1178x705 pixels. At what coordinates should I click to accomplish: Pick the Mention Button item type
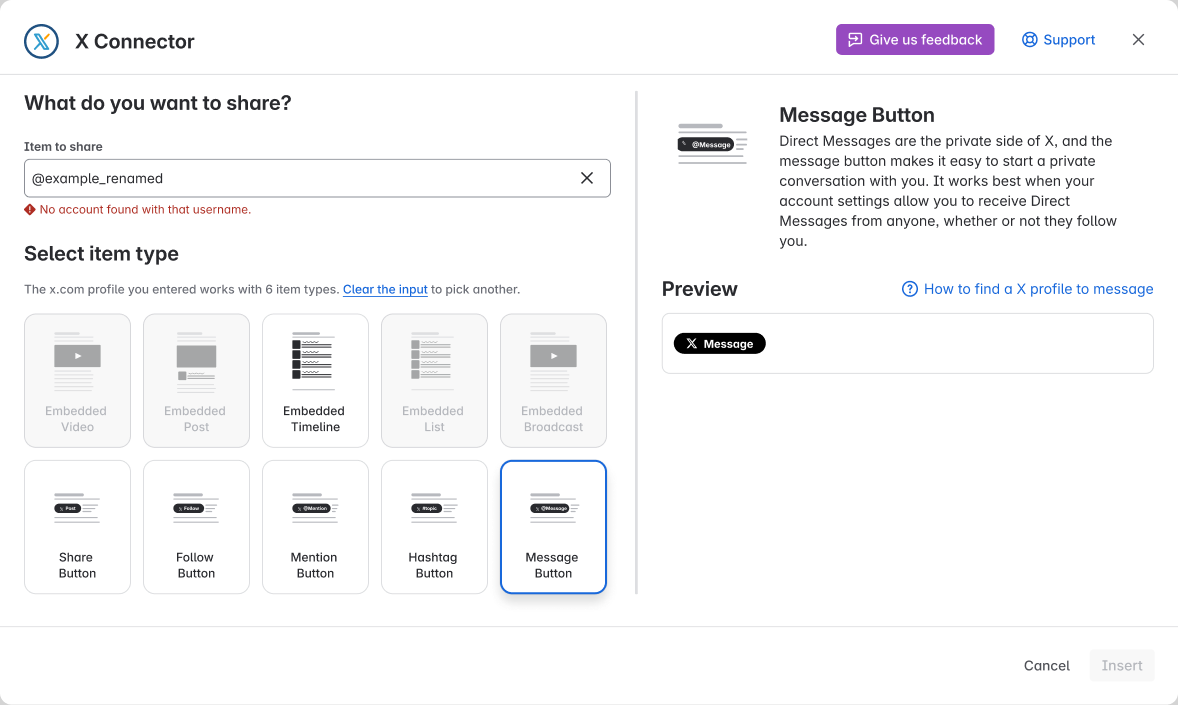(x=315, y=527)
